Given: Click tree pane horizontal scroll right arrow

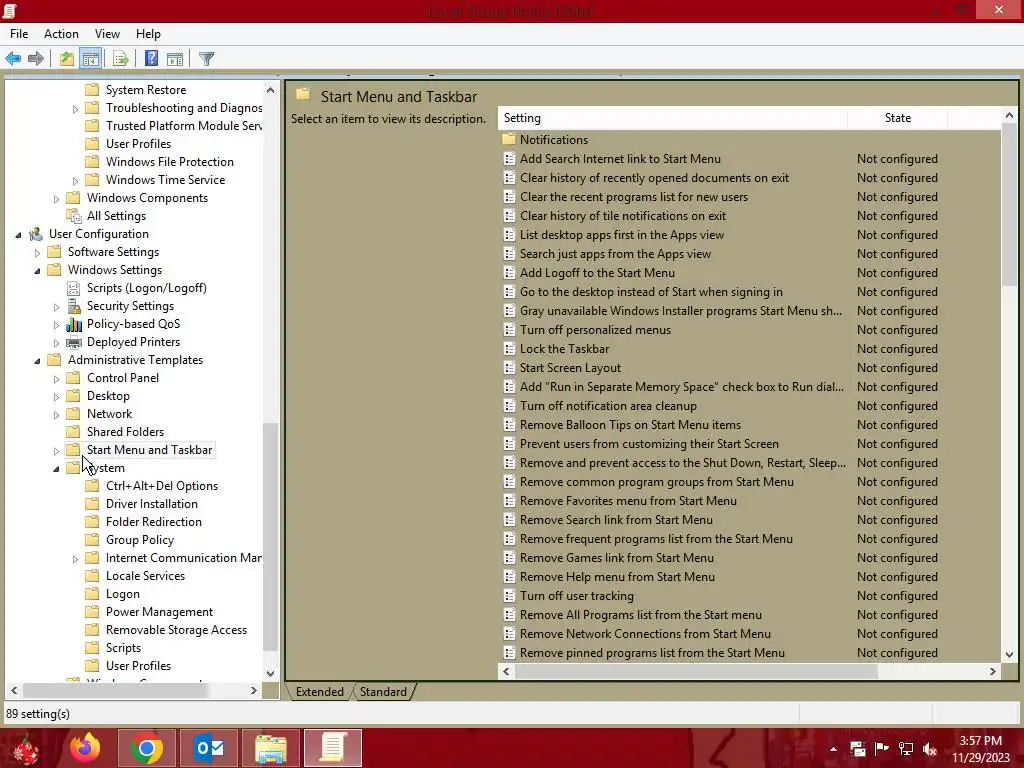Looking at the screenshot, I should [x=254, y=690].
